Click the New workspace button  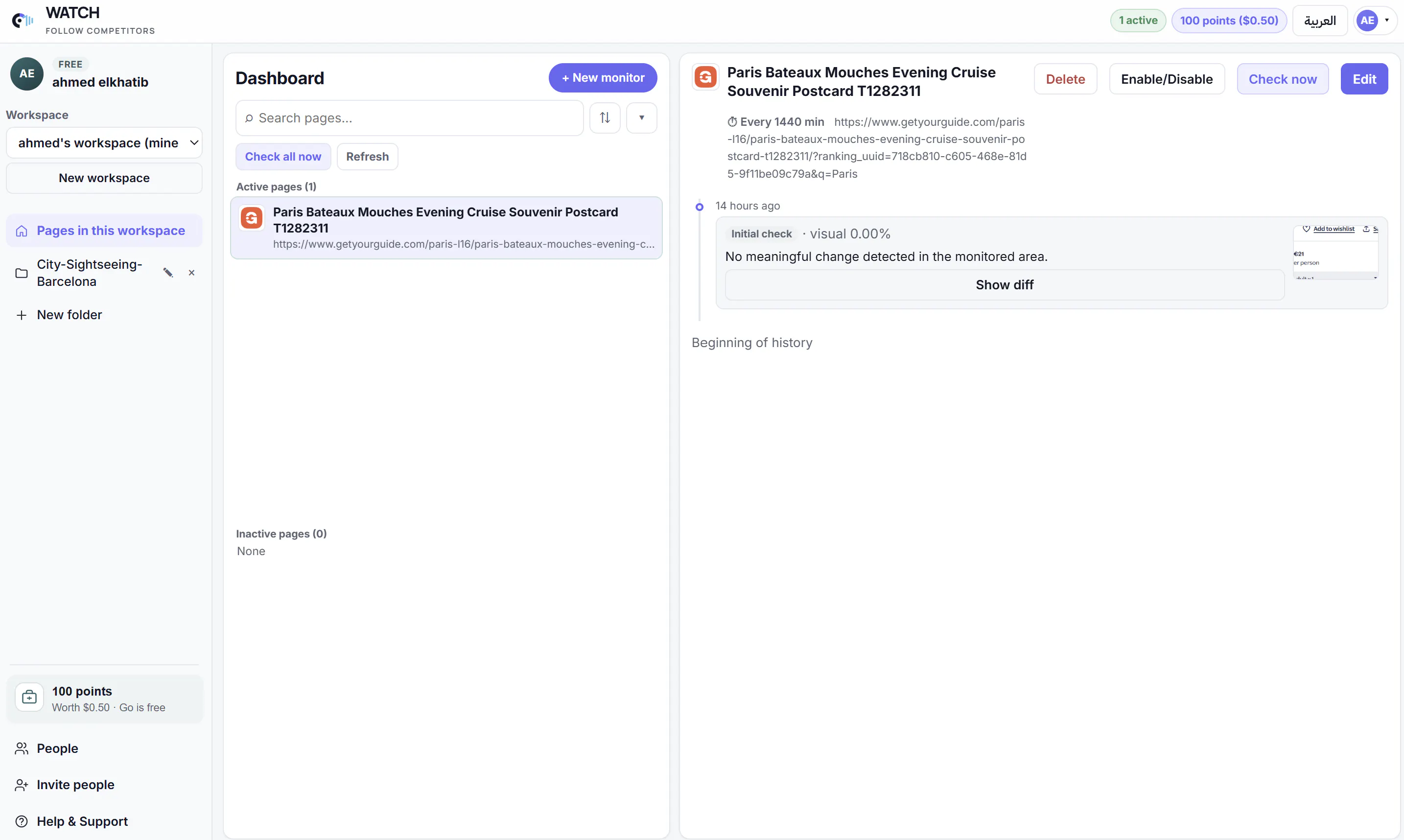(x=104, y=178)
